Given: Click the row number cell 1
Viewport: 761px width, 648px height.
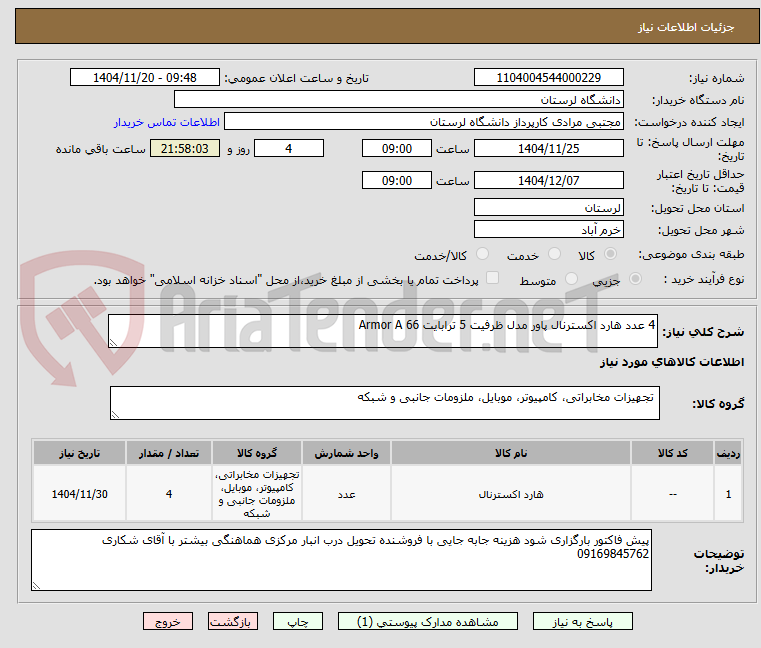Looking at the screenshot, I should click(x=728, y=494).
